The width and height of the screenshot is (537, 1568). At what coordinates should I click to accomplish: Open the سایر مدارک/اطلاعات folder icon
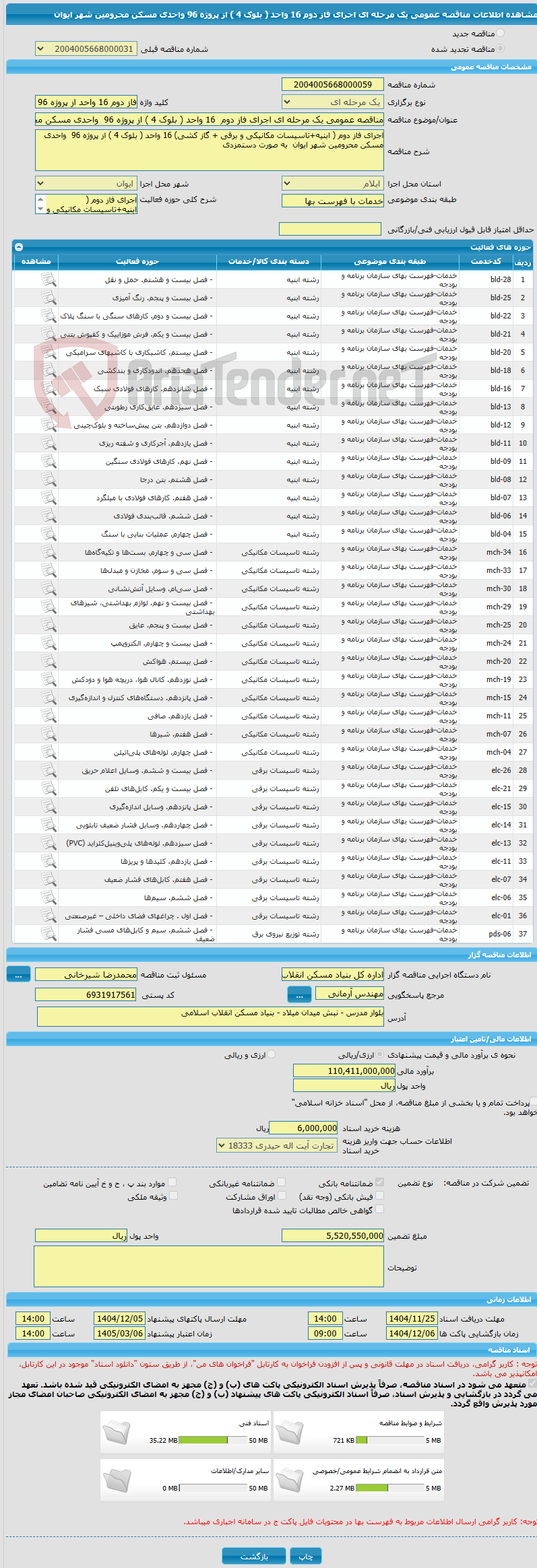click(x=117, y=1479)
